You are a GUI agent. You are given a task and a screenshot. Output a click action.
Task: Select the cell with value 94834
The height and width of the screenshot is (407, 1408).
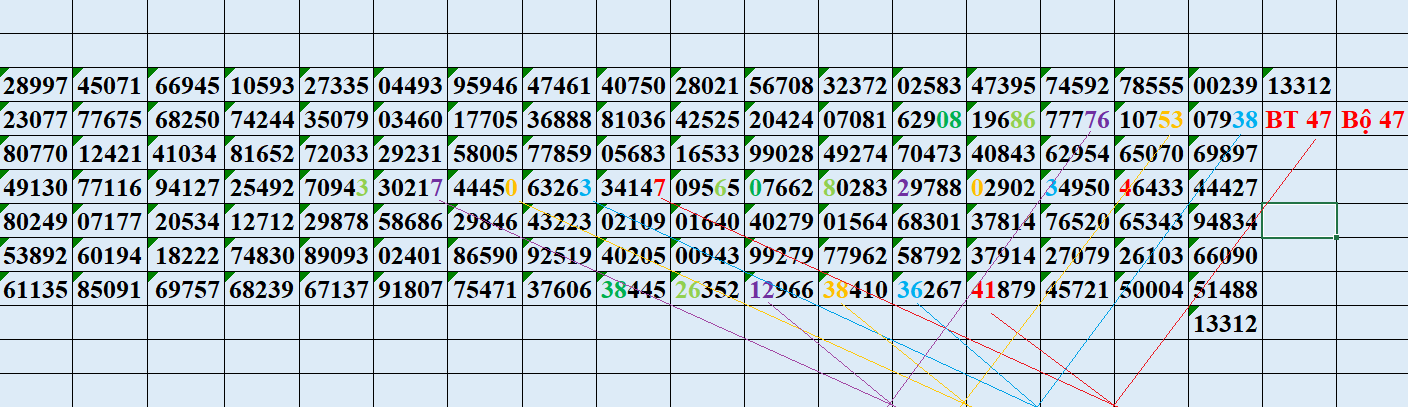click(x=1225, y=222)
